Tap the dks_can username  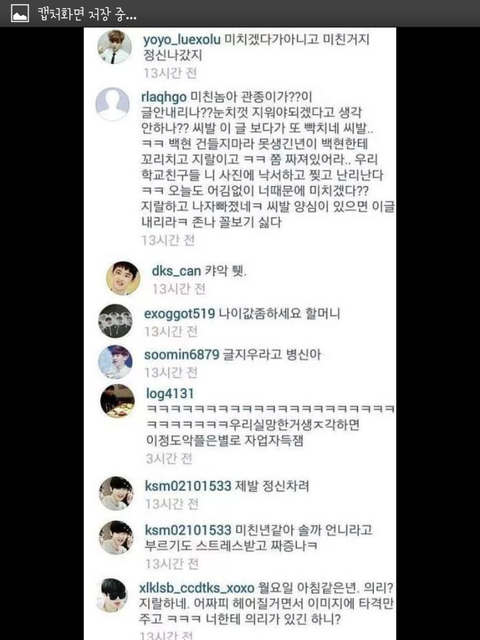click(176, 271)
